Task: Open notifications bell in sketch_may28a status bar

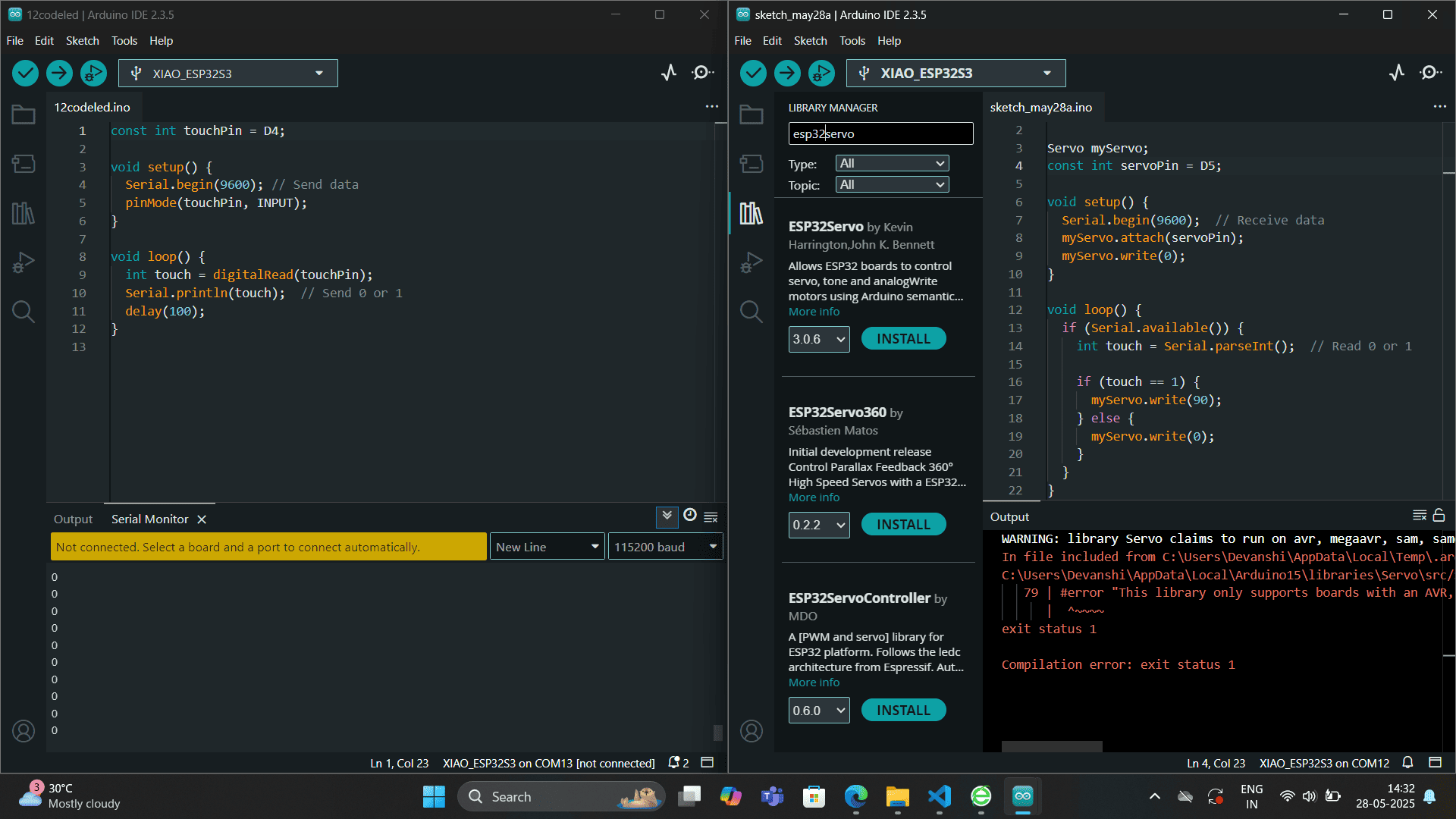Action: click(x=1407, y=763)
